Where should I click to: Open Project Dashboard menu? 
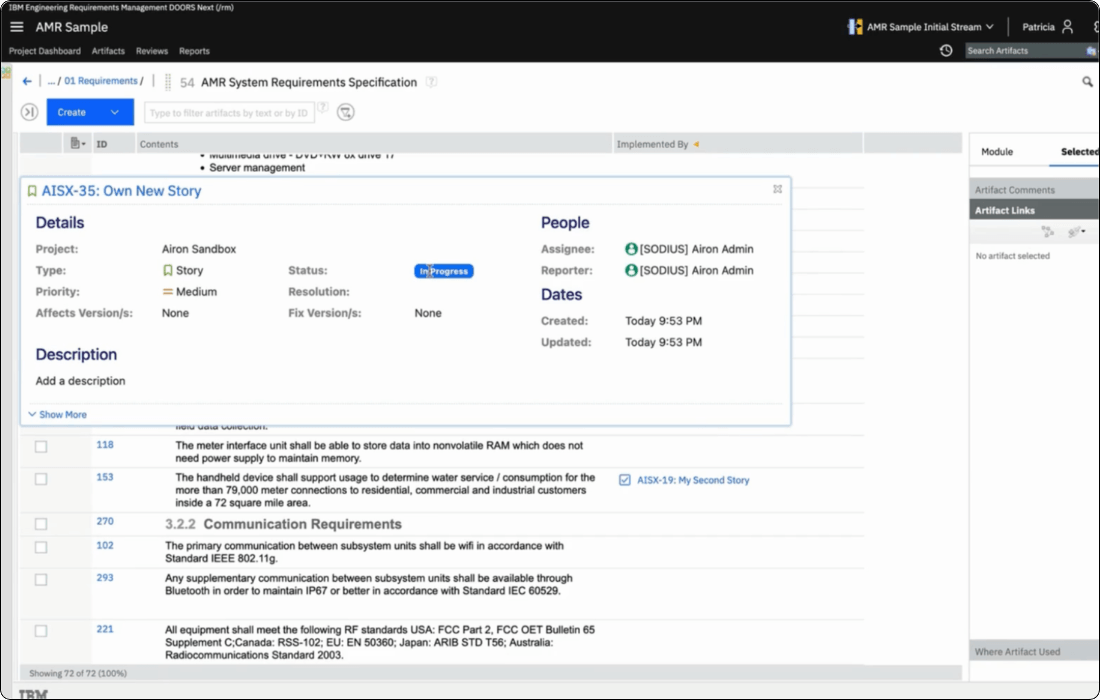tap(45, 51)
